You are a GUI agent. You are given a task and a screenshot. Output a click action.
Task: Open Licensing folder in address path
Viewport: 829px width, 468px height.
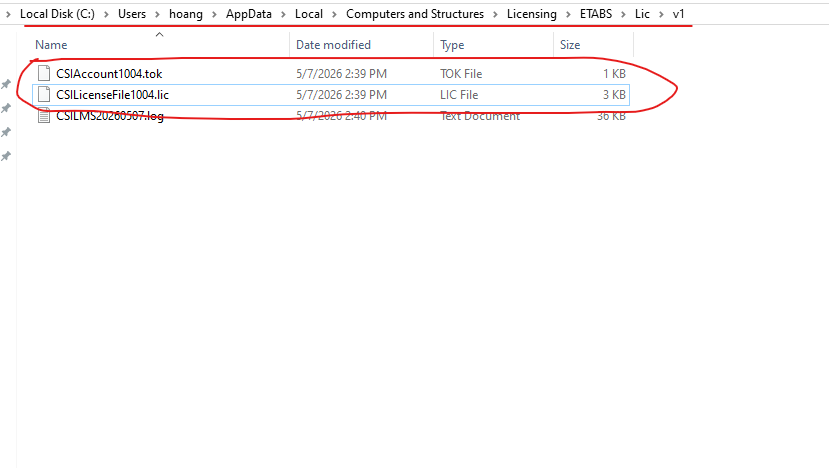tap(531, 14)
